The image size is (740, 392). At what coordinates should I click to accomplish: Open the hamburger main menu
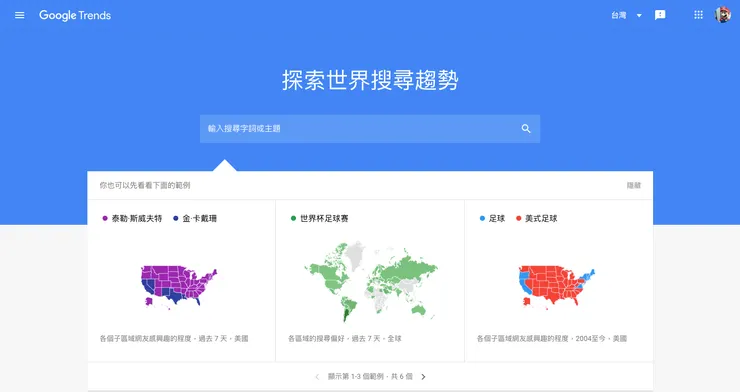[19, 15]
